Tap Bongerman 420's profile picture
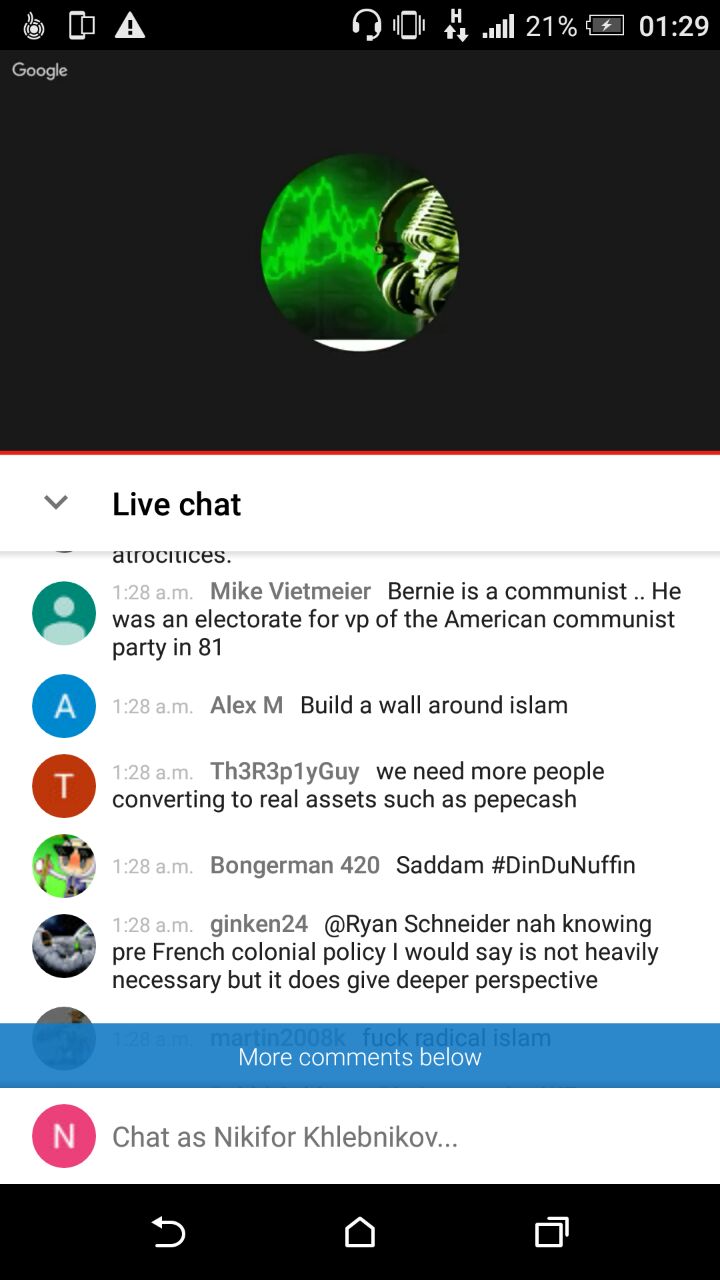Screen dimensions: 720x1280 [64, 866]
